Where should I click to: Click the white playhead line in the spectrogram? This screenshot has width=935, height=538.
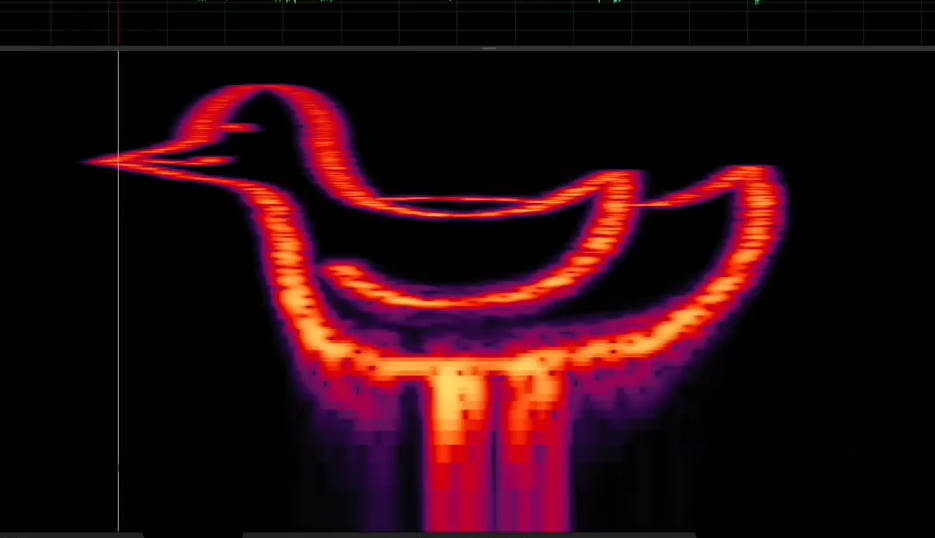pyautogui.click(x=119, y=291)
